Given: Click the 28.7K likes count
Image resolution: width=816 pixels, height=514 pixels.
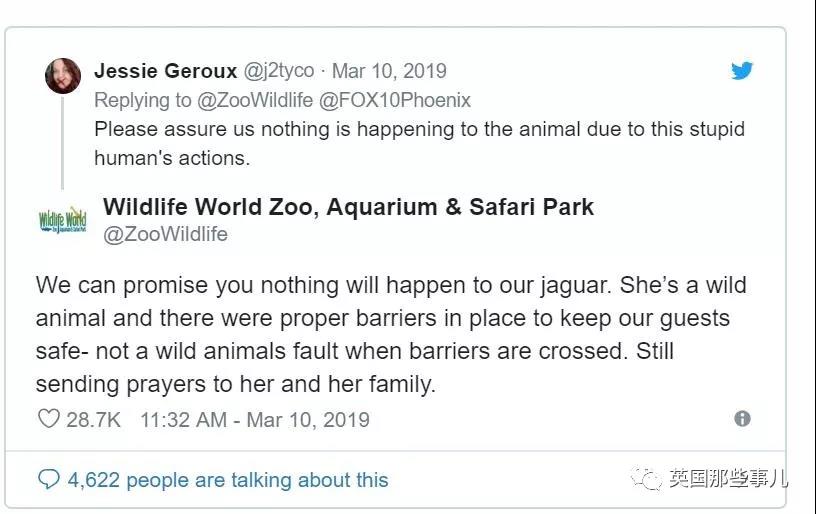Looking at the screenshot, I should click(x=93, y=419).
